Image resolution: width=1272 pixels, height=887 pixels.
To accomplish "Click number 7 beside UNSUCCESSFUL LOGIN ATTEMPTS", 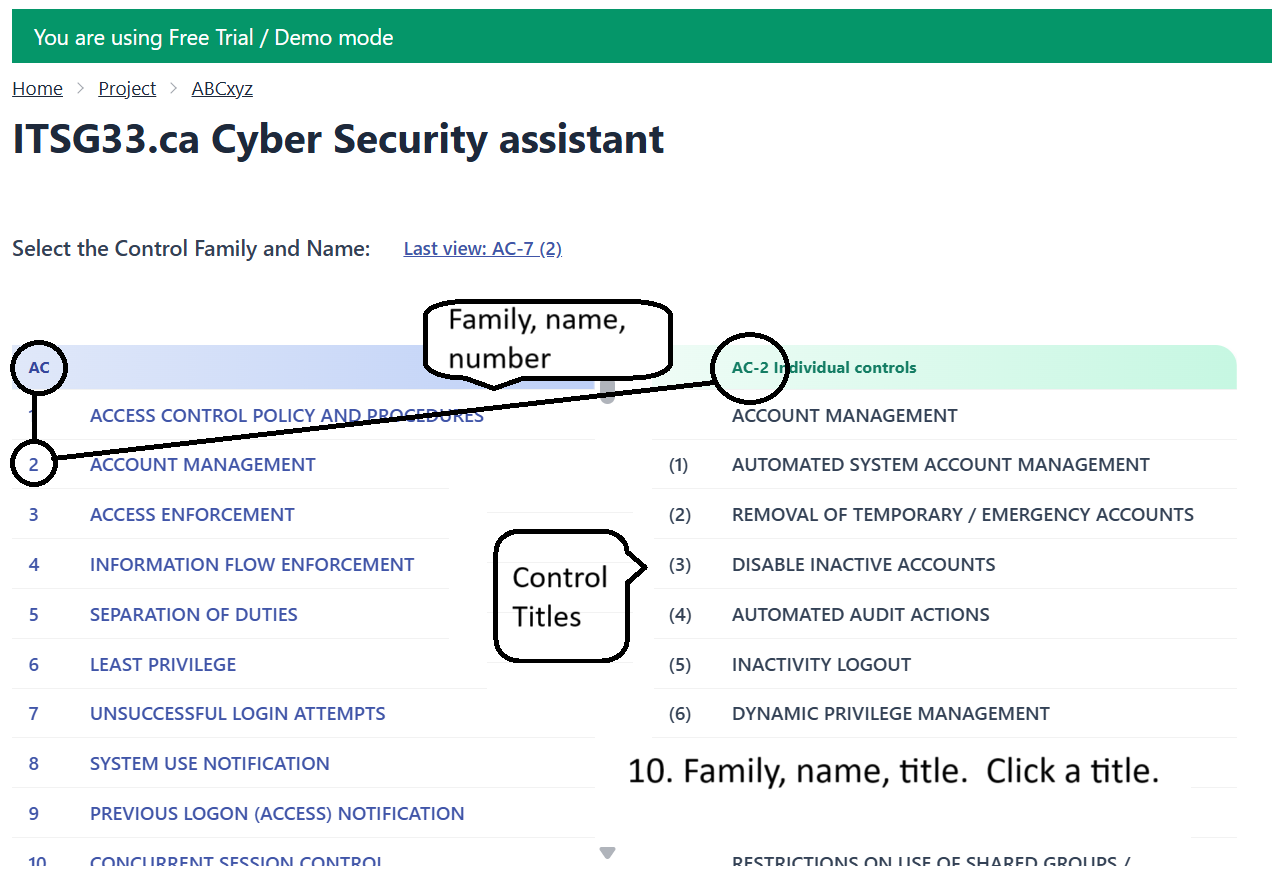I will click(x=34, y=714).
